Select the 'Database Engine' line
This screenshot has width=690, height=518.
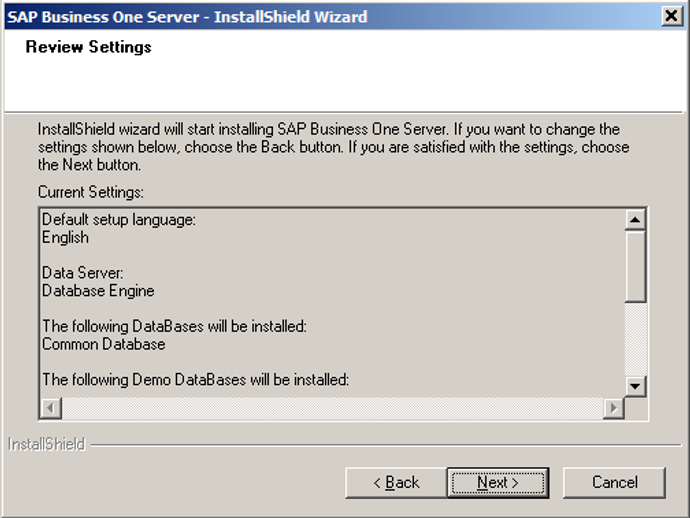98,290
